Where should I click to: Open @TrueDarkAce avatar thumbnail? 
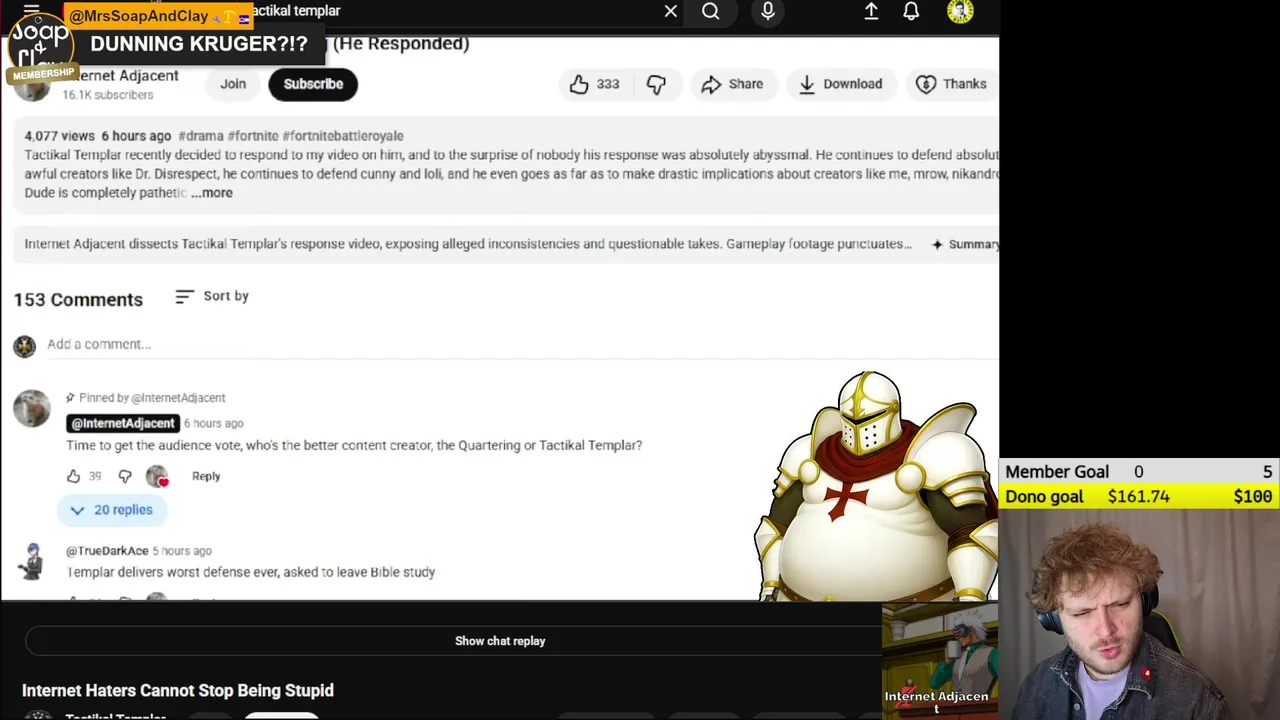tap(32, 561)
